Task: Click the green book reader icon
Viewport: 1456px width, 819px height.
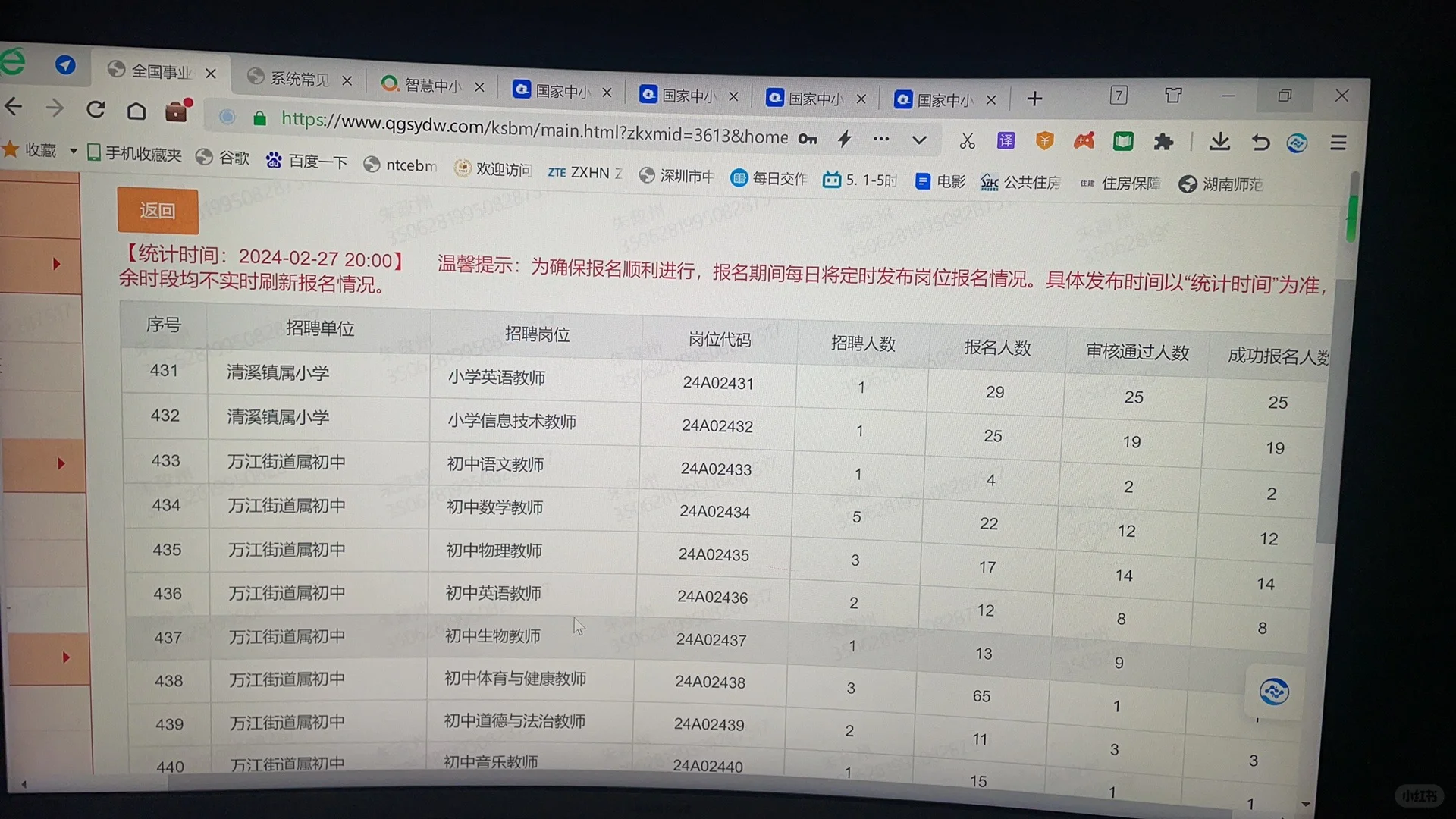Action: [1123, 142]
